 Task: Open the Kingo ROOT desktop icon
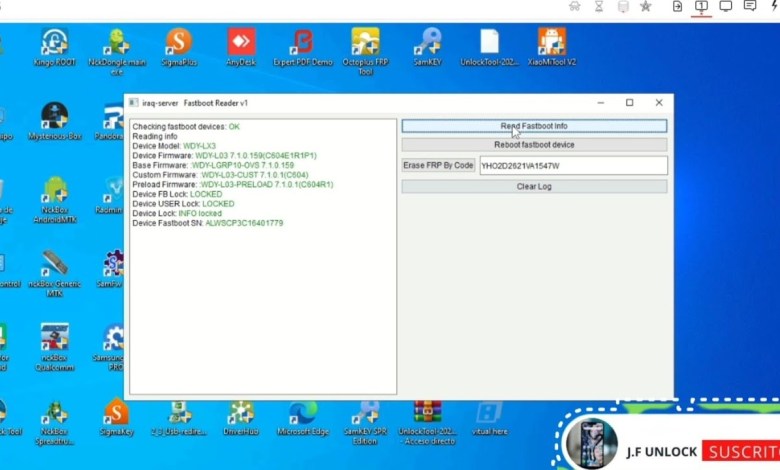pos(54,43)
